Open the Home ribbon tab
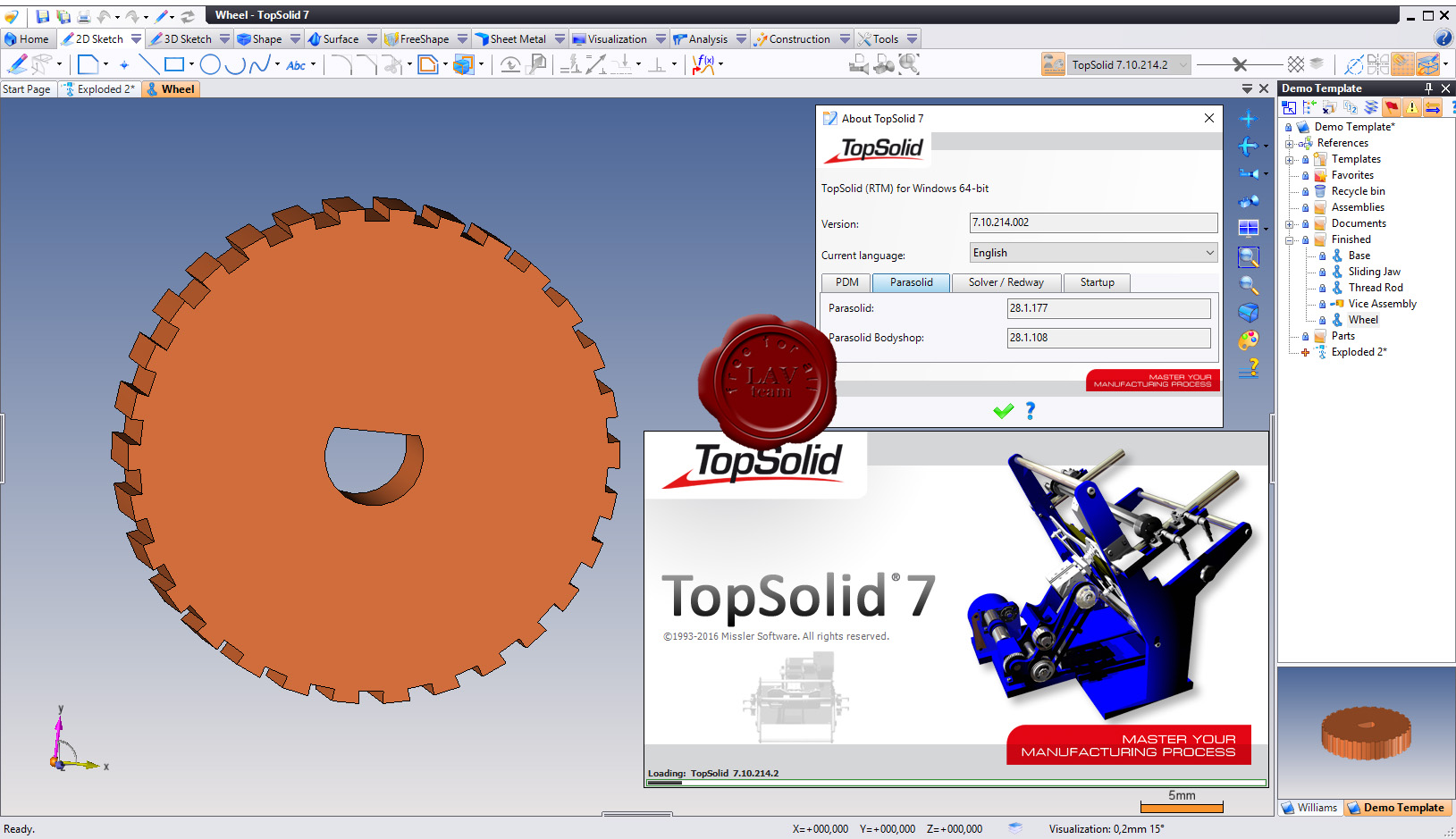Screen dimensions: 1456x839 (26, 39)
